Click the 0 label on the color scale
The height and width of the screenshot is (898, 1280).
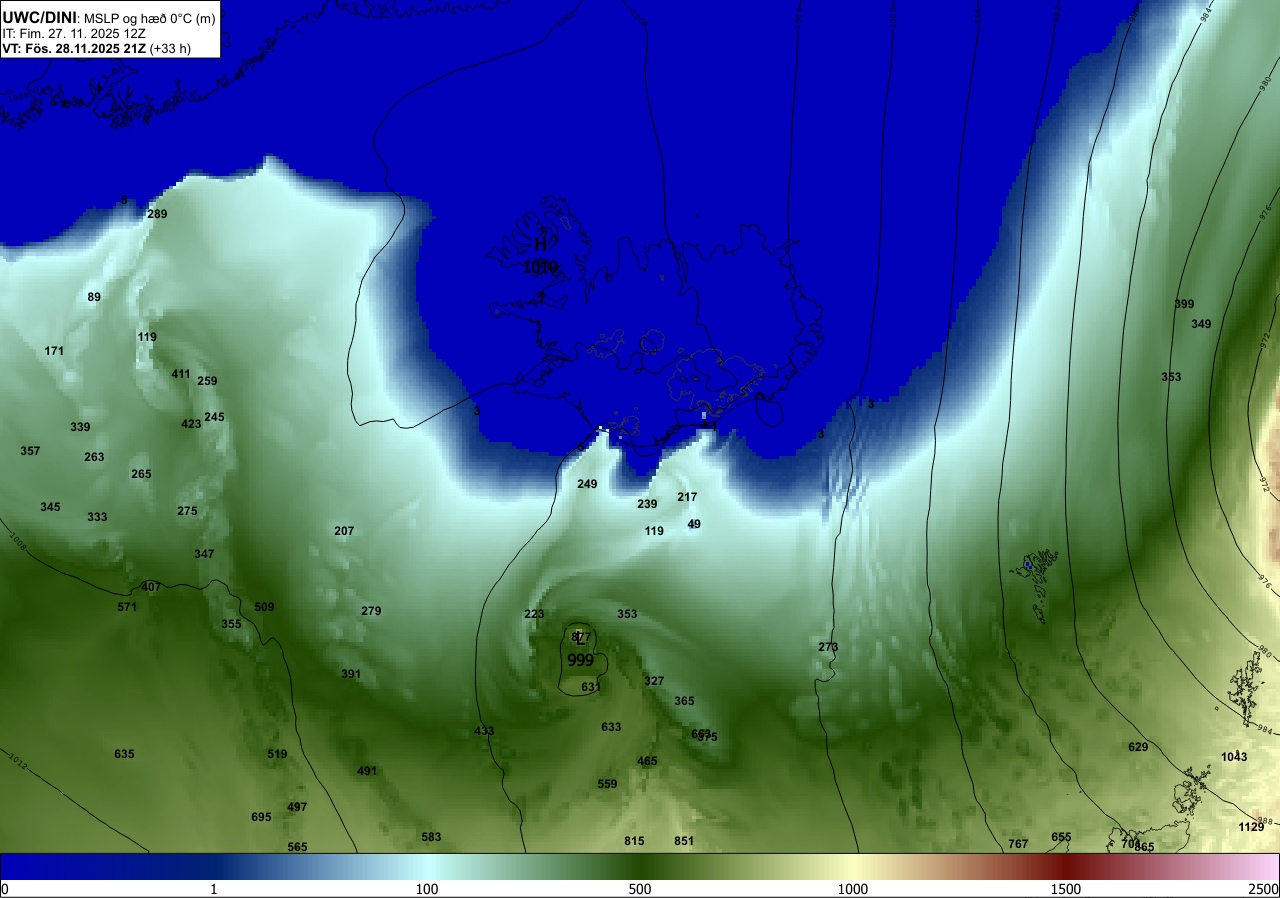click(5, 889)
